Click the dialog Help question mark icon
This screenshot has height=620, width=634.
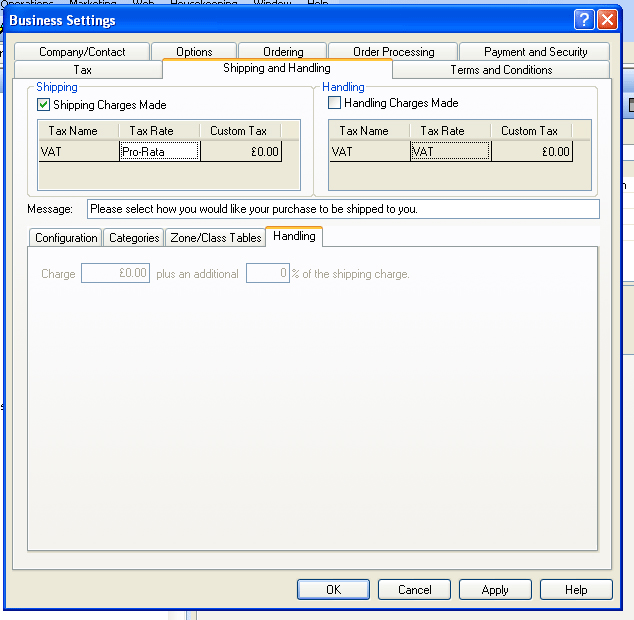[584, 20]
